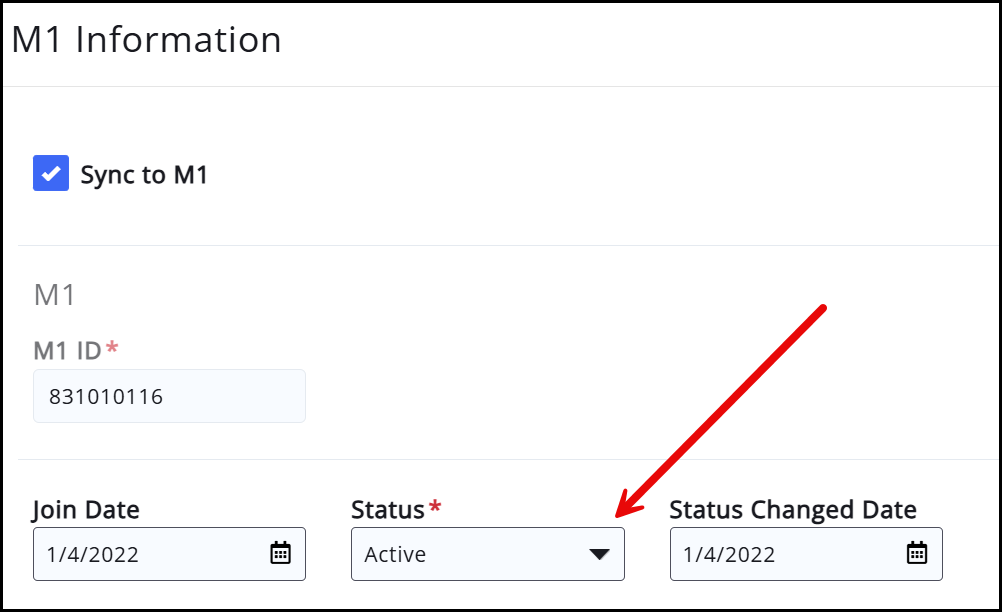This screenshot has width=1002, height=612.
Task: Click the gray M1 subsection title
Action: point(55,295)
